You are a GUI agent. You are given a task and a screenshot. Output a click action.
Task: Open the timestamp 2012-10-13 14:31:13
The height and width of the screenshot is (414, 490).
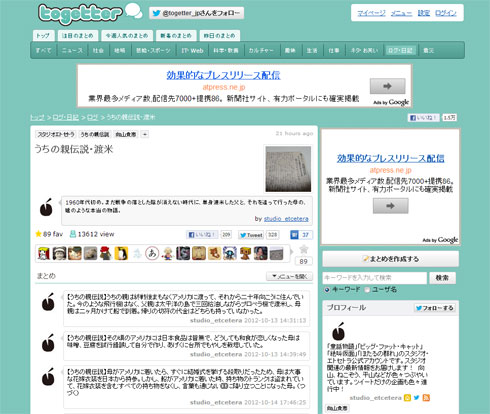point(275,320)
